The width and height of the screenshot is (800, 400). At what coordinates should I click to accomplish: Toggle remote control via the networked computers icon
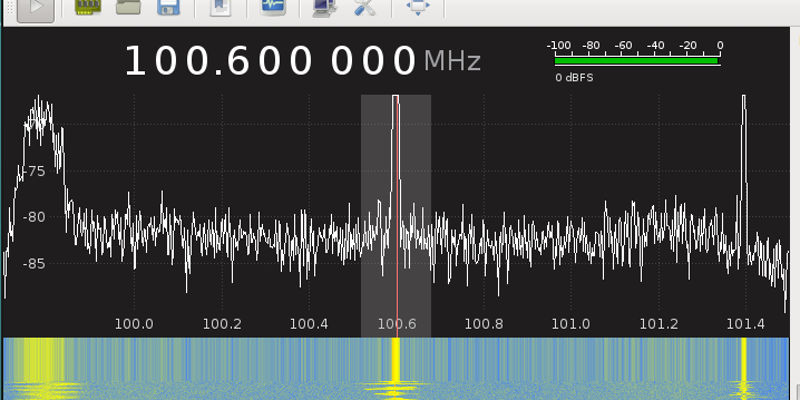[324, 7]
